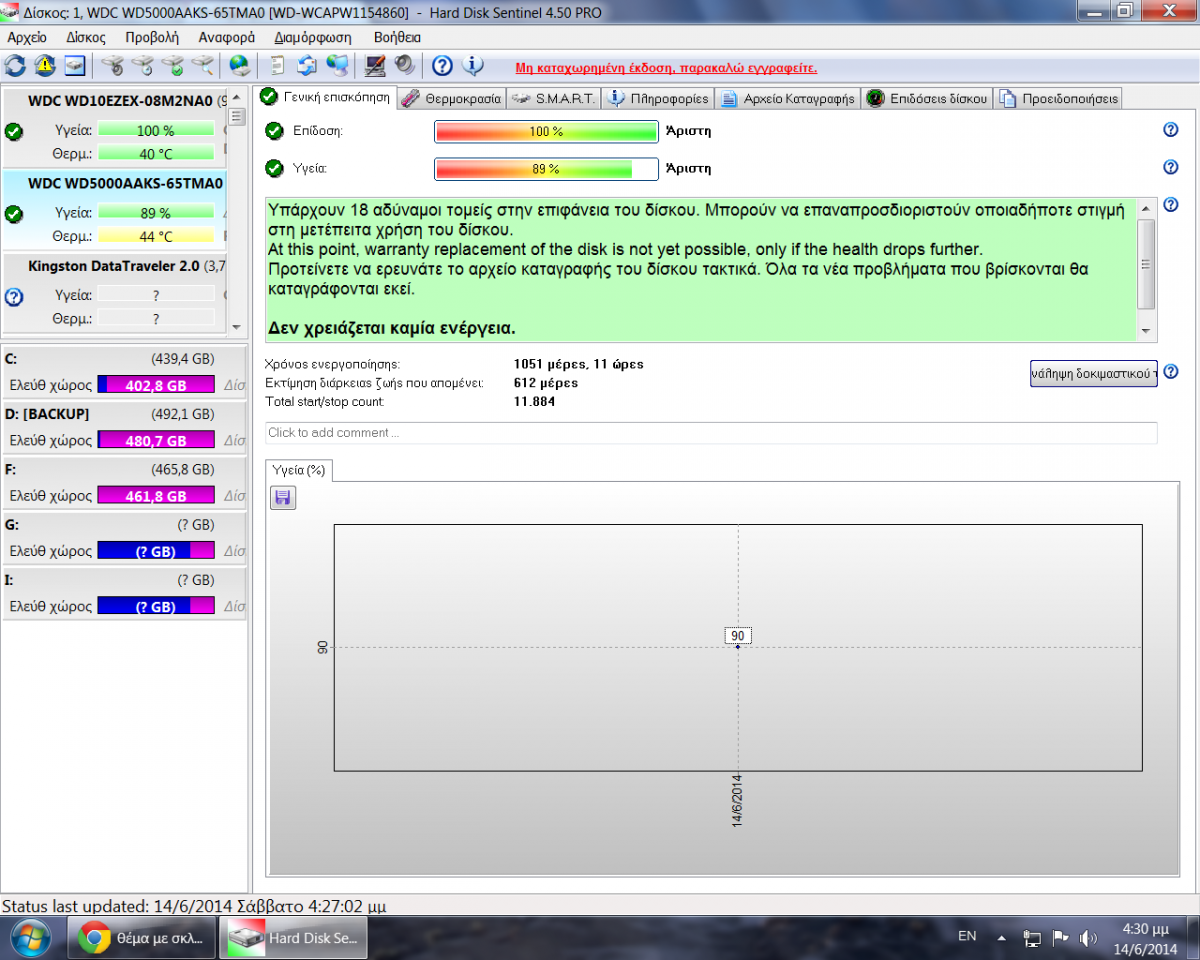Click status text box scrollbar thumb
The width and height of the screenshot is (1200, 960).
(x=1147, y=264)
